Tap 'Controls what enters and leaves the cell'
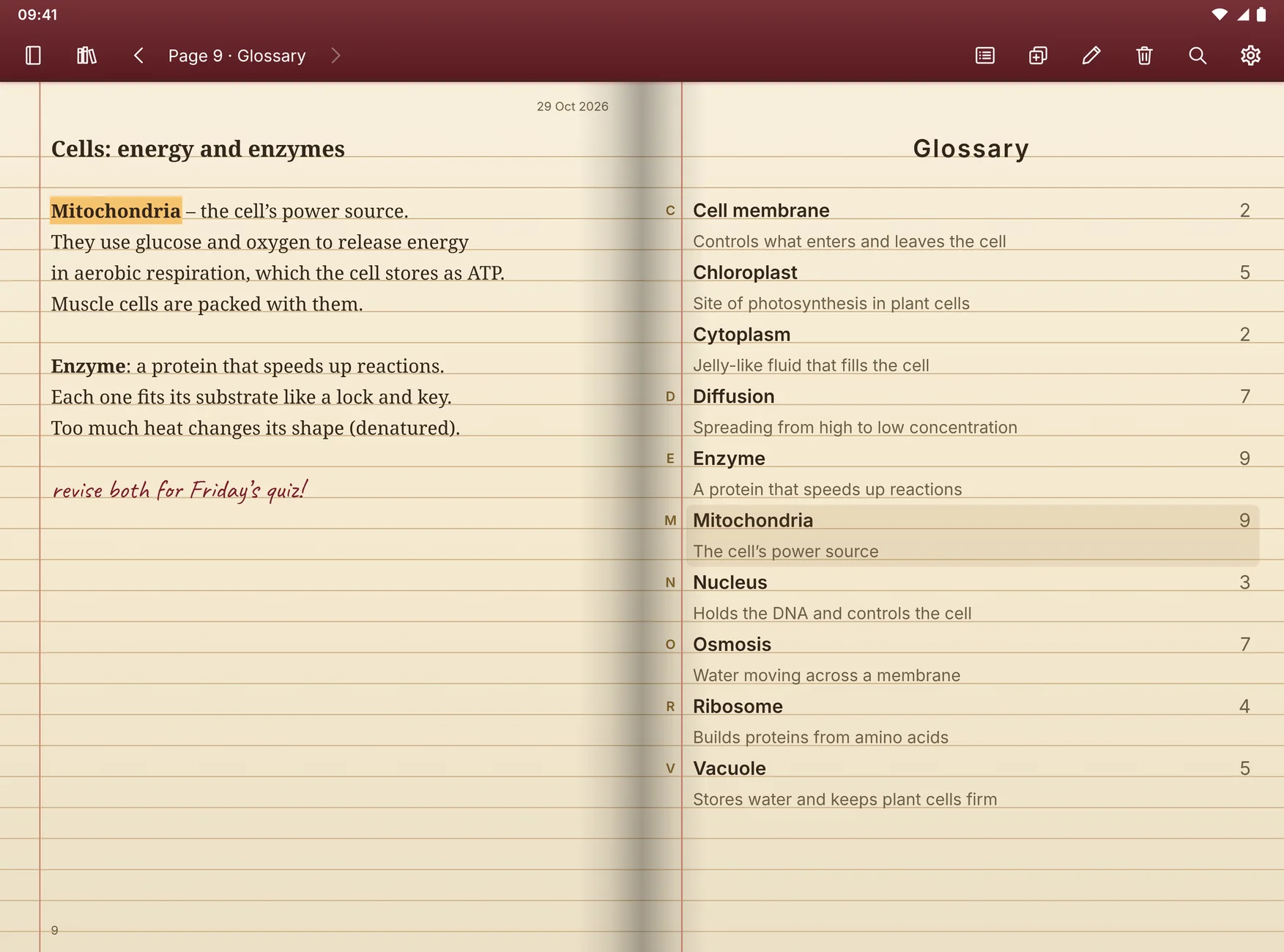Image resolution: width=1284 pixels, height=952 pixels. [x=850, y=242]
